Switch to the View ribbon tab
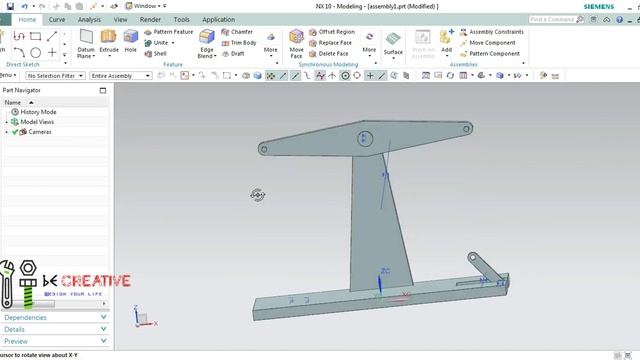This screenshot has height=360, width=640. click(120, 20)
